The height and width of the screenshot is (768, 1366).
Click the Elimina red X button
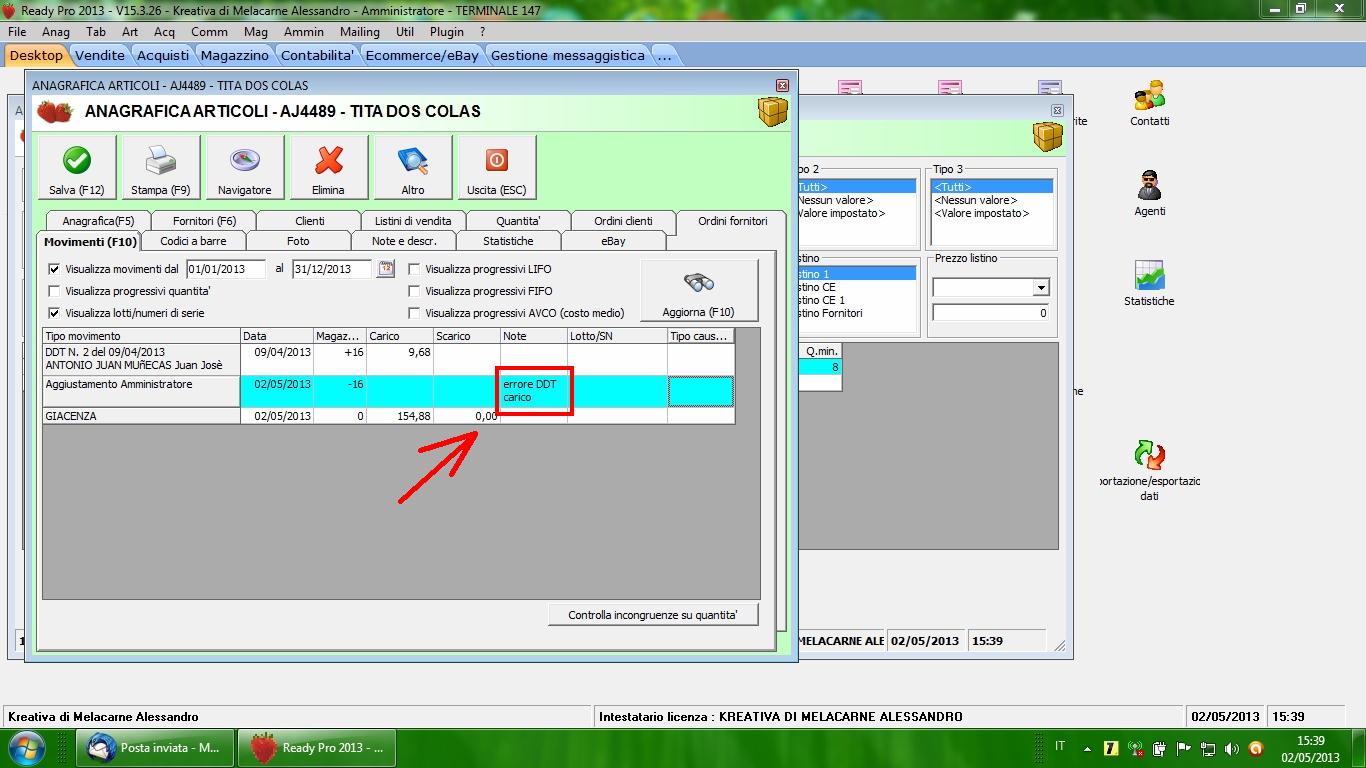pyautogui.click(x=329, y=167)
